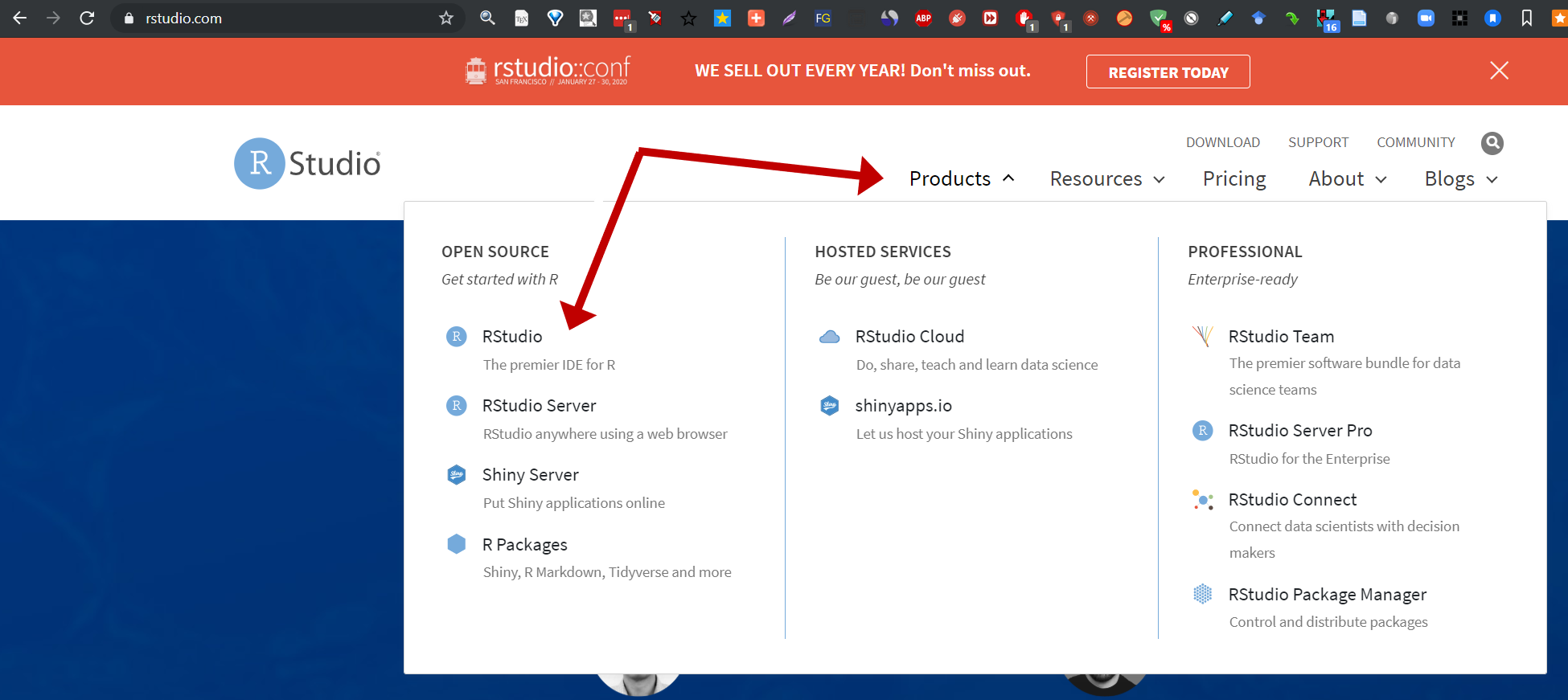This screenshot has width=1568, height=700.
Task: Open the Shiny Server product link
Action: point(530,475)
